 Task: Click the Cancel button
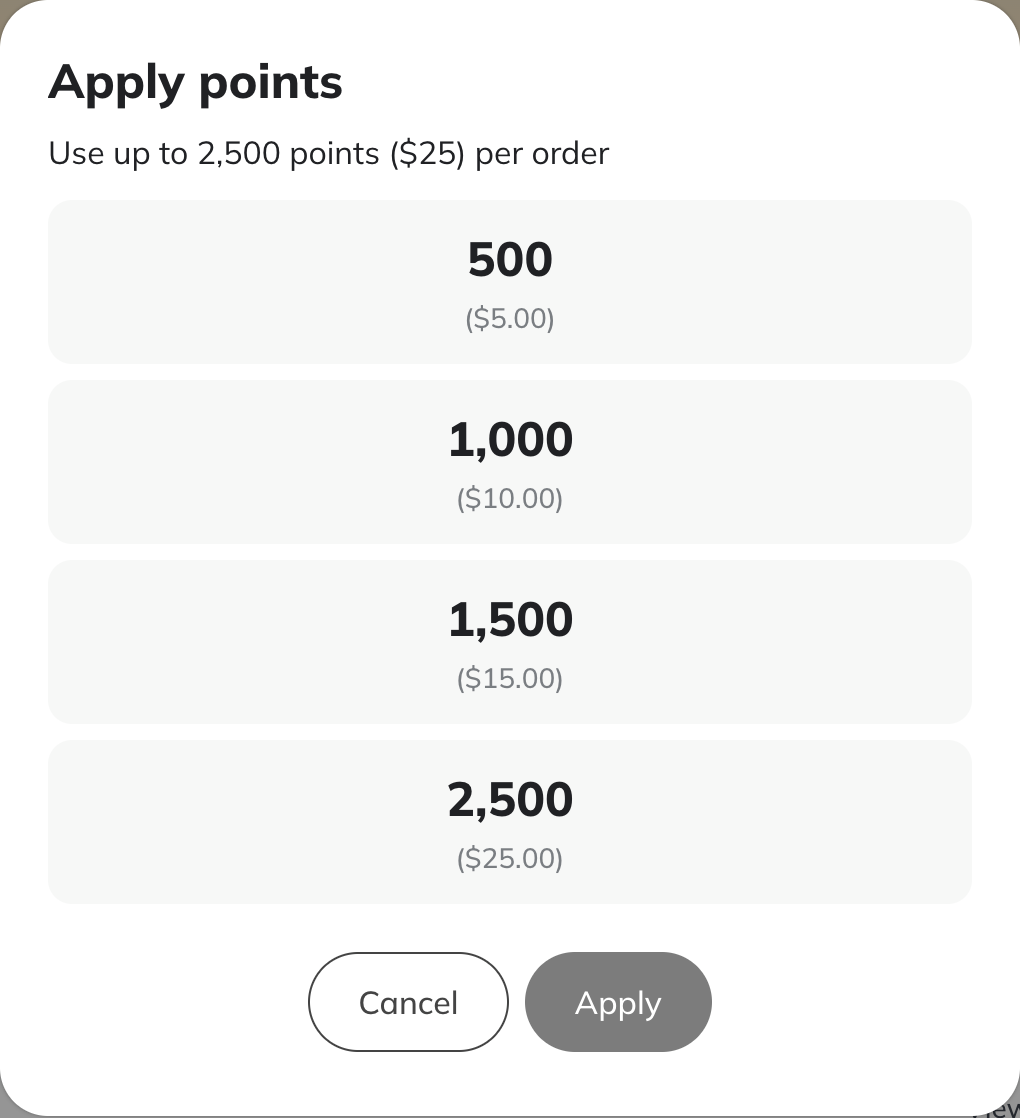click(408, 1002)
